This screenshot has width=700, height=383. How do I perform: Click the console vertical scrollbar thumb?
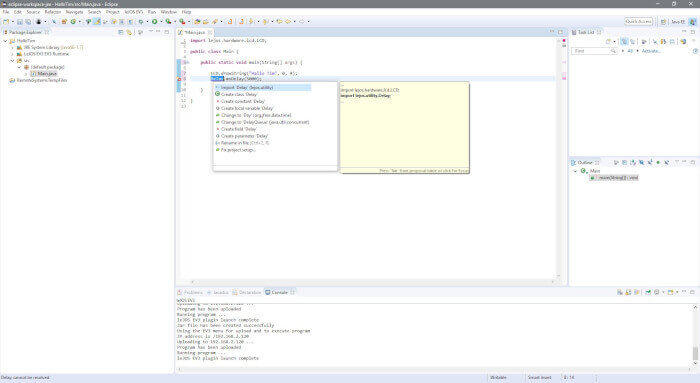(695, 354)
